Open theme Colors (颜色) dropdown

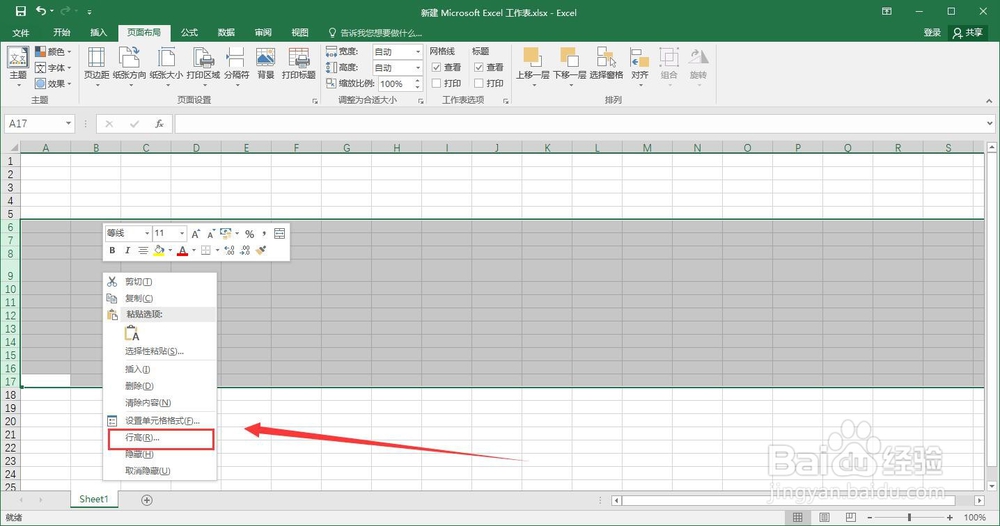click(53, 52)
